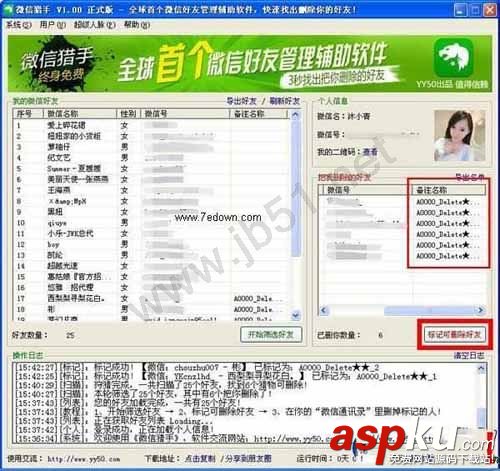
Task: Click the friends list scroll-down arrow
Action: click(x=296, y=315)
